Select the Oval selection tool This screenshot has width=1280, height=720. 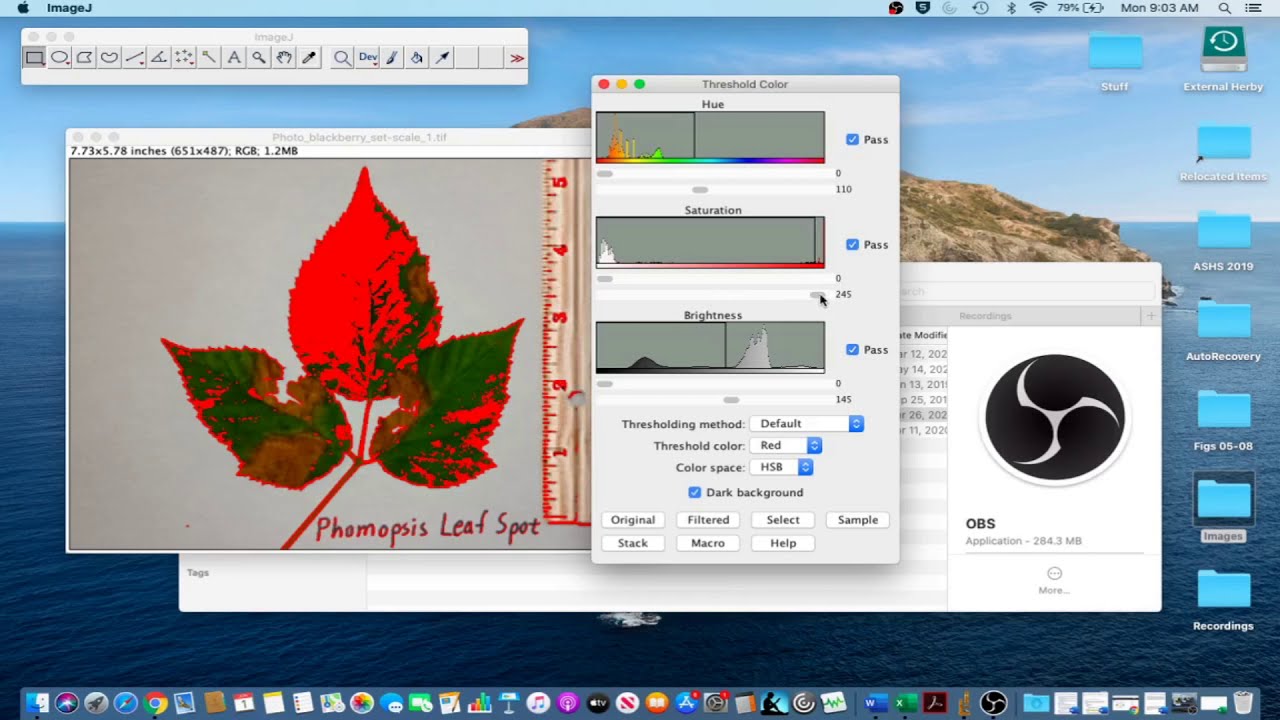pos(59,58)
